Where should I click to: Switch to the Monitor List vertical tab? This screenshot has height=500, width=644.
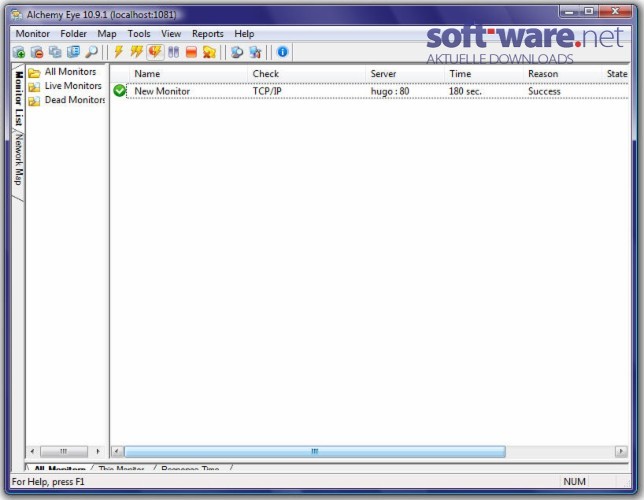[19, 98]
